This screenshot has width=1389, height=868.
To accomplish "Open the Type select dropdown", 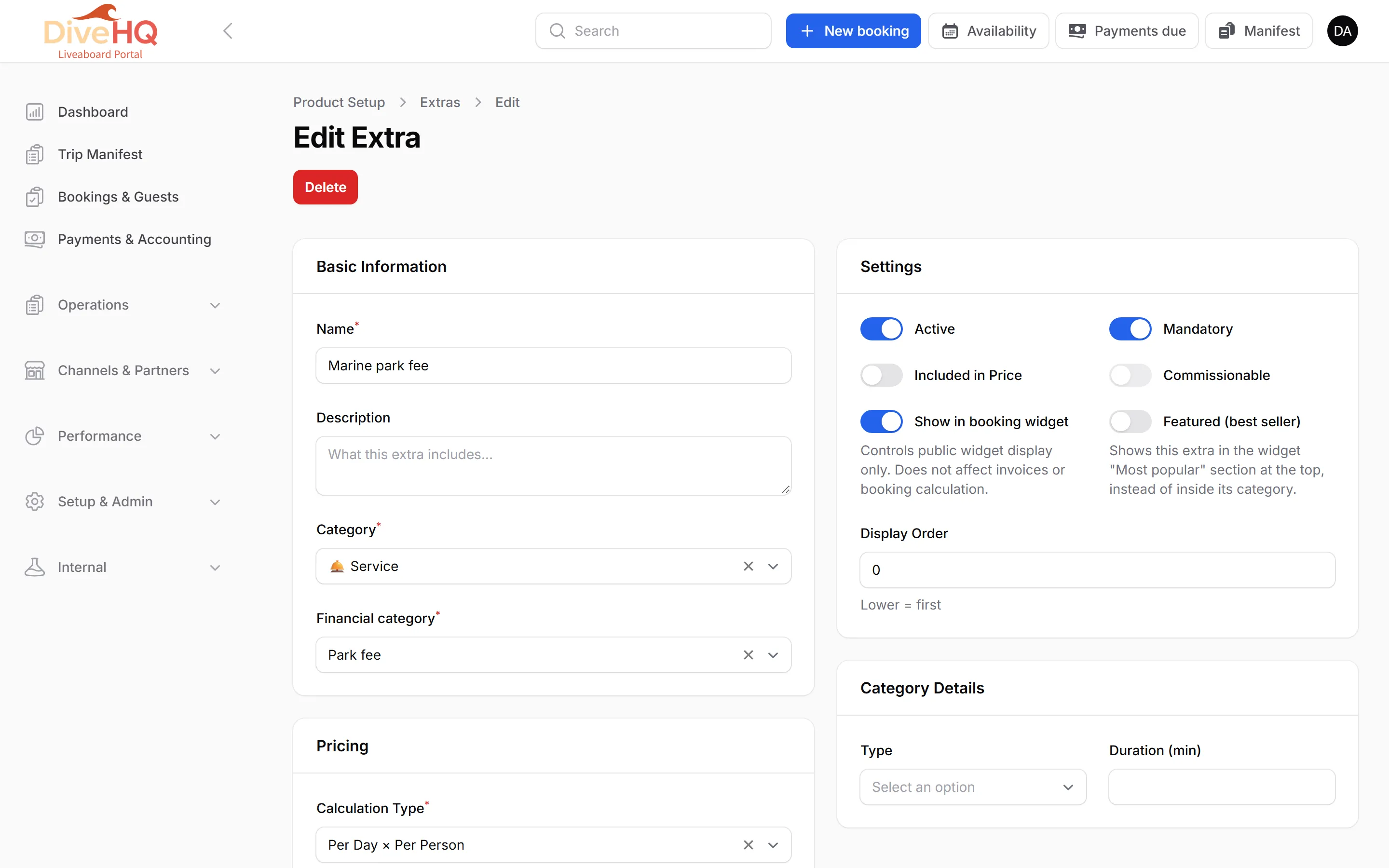I will coord(973,787).
